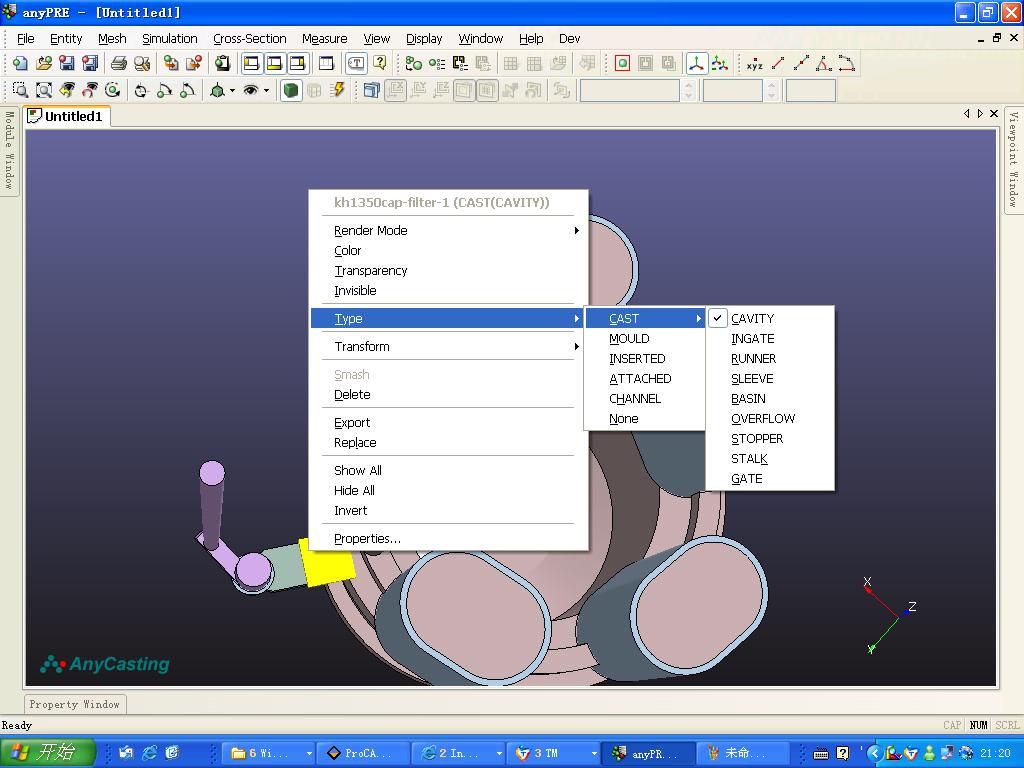Image resolution: width=1024 pixels, height=768 pixels.
Task: Open the Property Window tab
Action: click(74, 705)
